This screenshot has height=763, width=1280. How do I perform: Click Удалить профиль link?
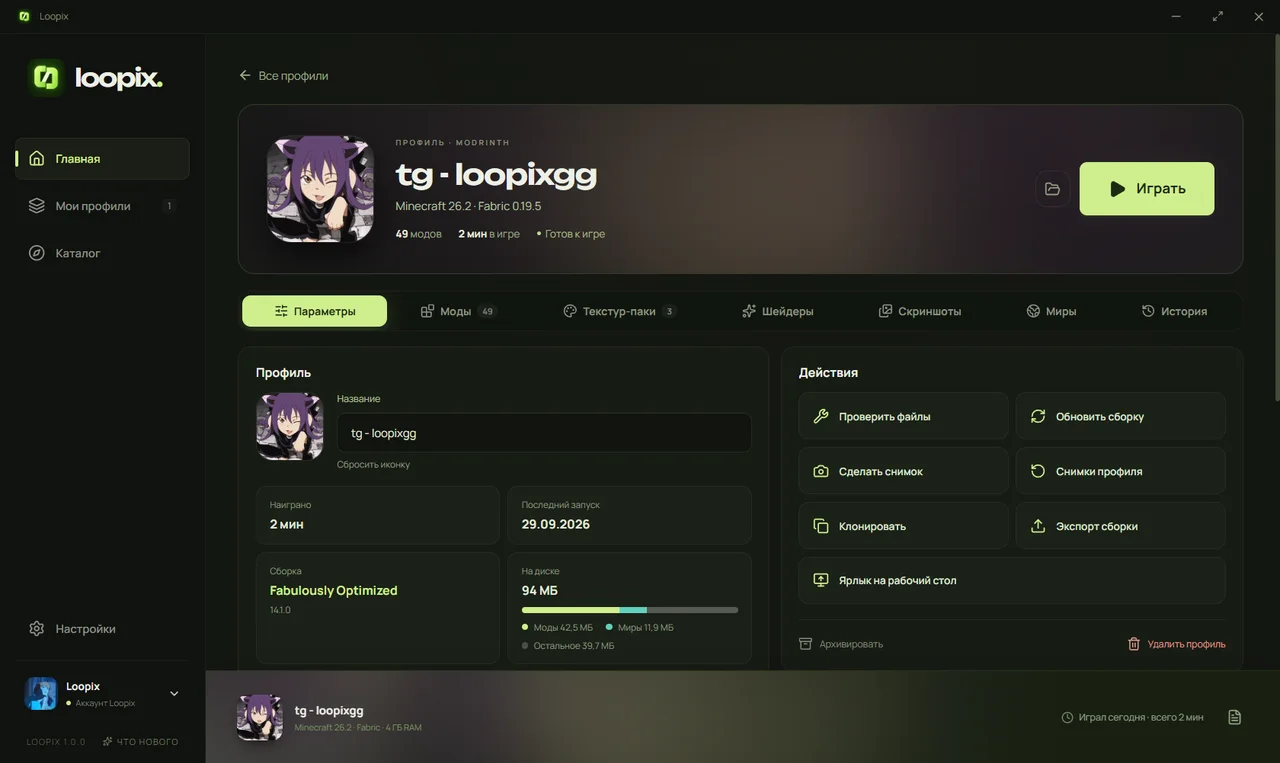coord(1176,644)
